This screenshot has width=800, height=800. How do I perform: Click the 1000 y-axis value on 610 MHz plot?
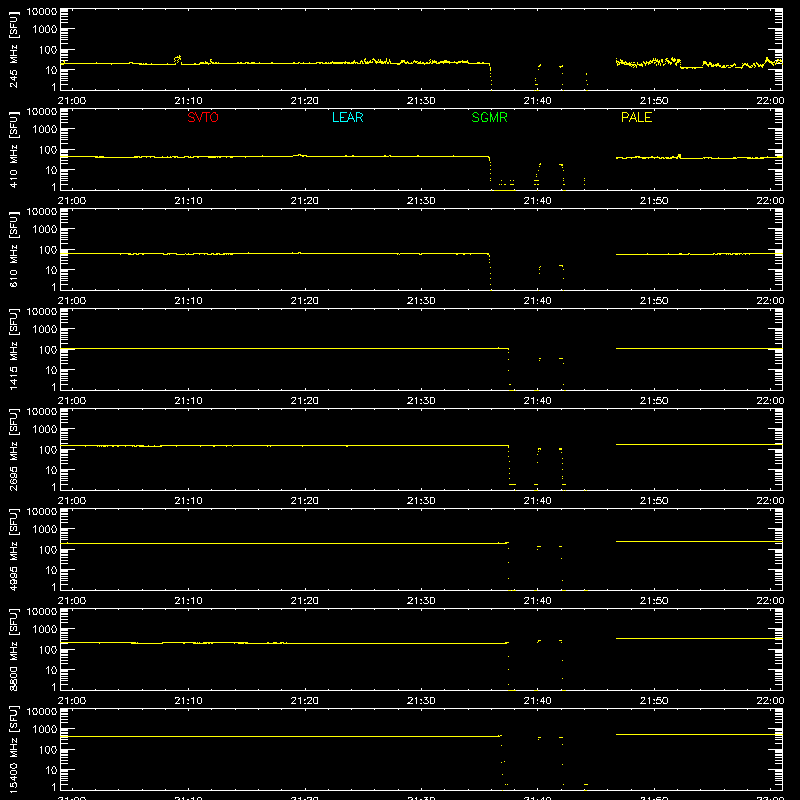[x=45, y=230]
